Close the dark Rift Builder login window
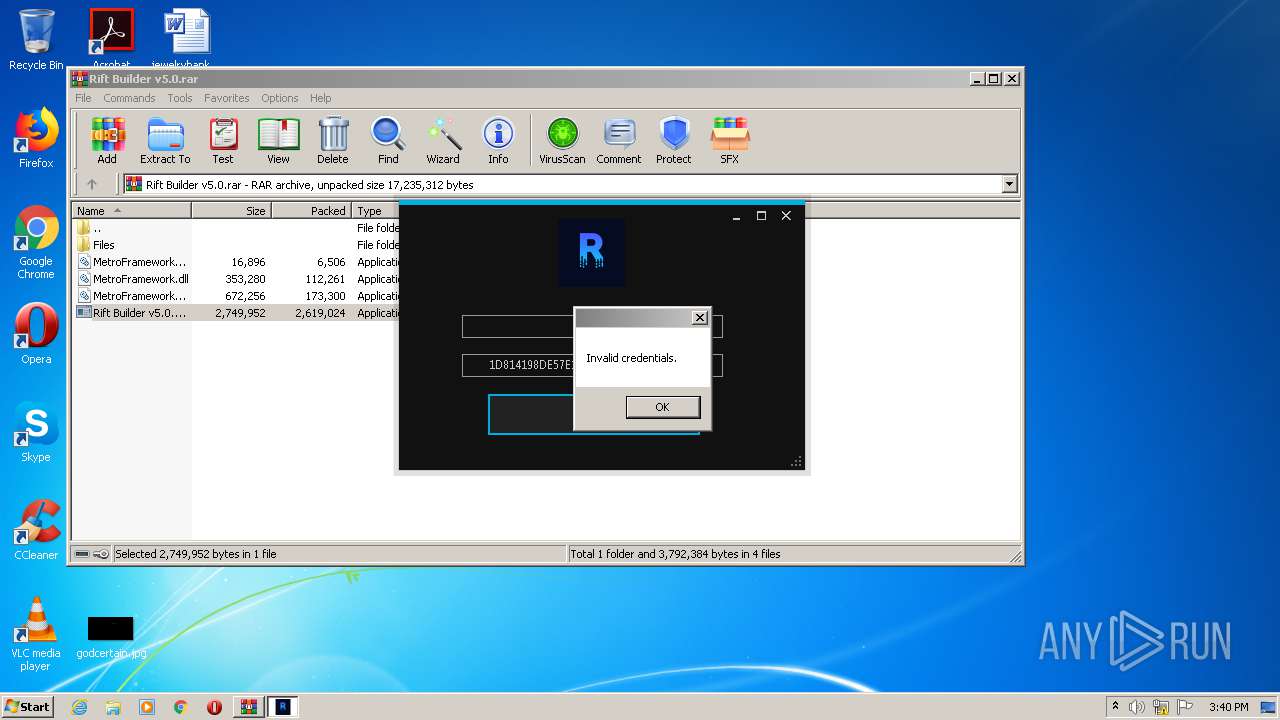Viewport: 1280px width, 720px height. (786, 216)
